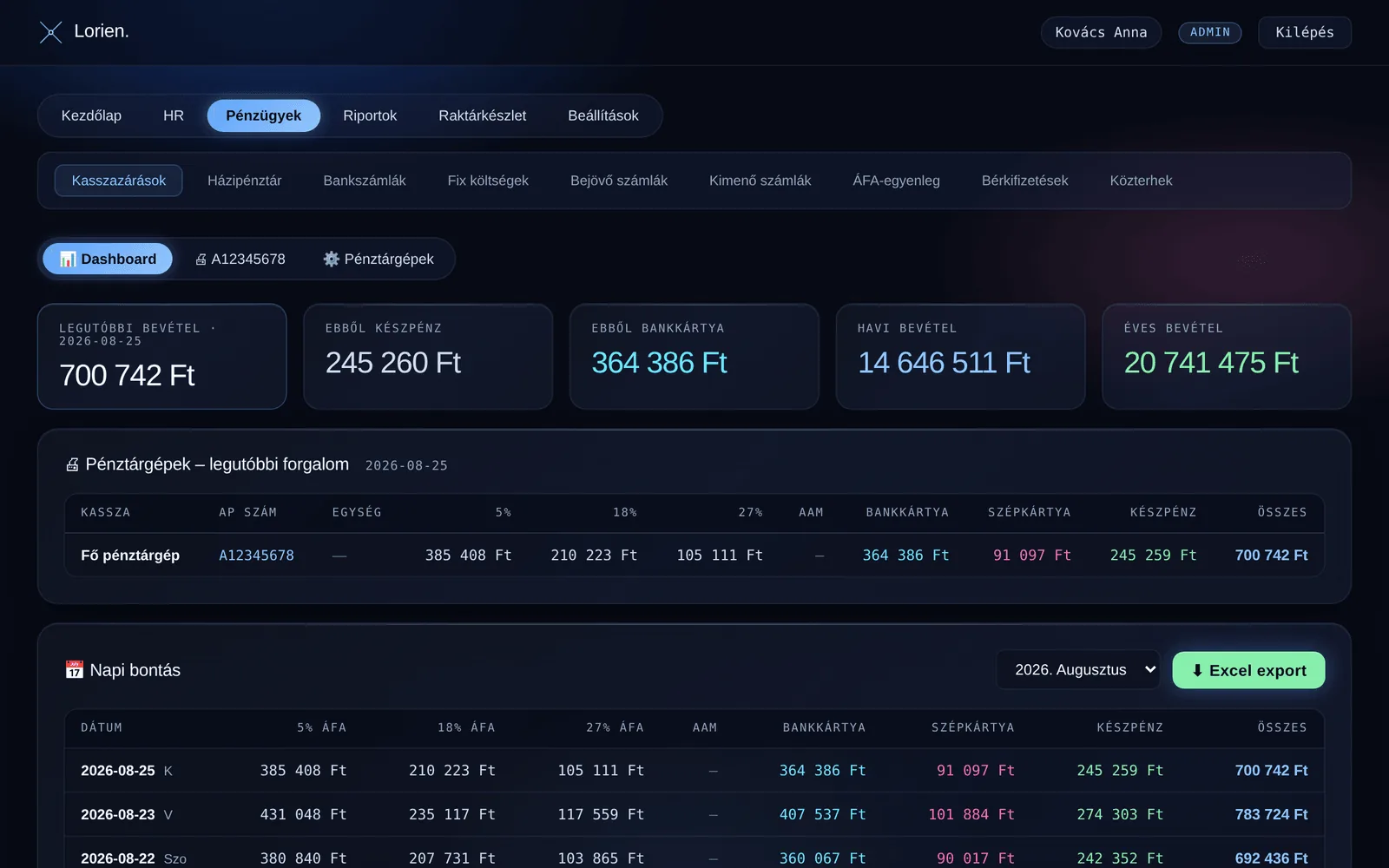Click the Havi bevétel value 14 646 511 Ft
The height and width of the screenshot is (868, 1389).
944,363
